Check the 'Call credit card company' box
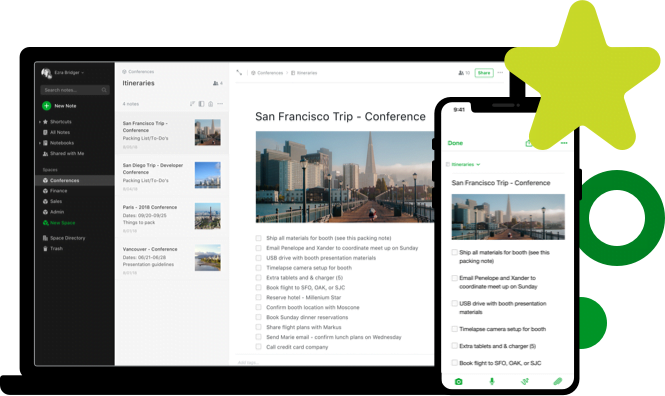The height and width of the screenshot is (396, 665). [x=258, y=347]
